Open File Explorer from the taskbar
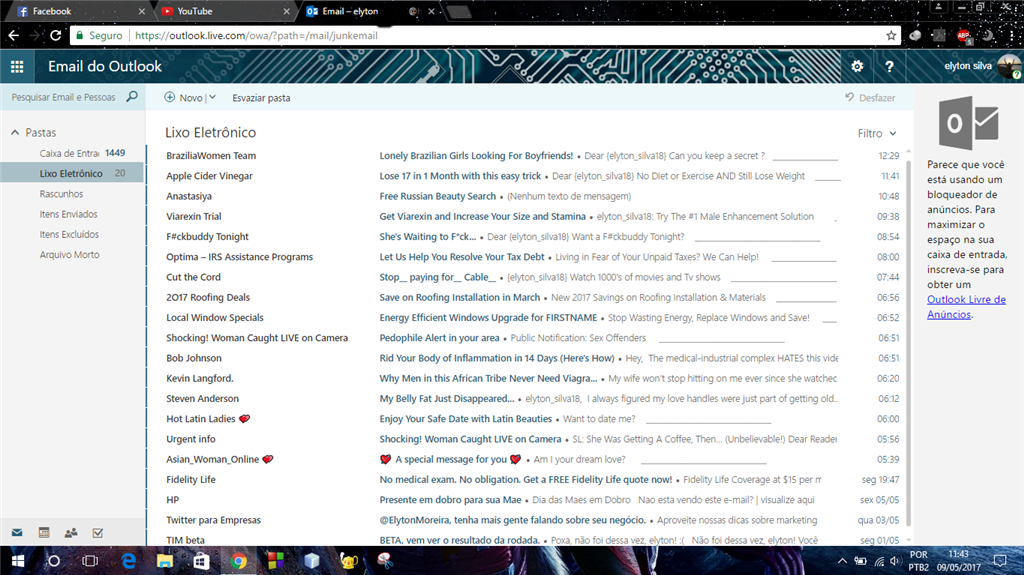 [165, 561]
